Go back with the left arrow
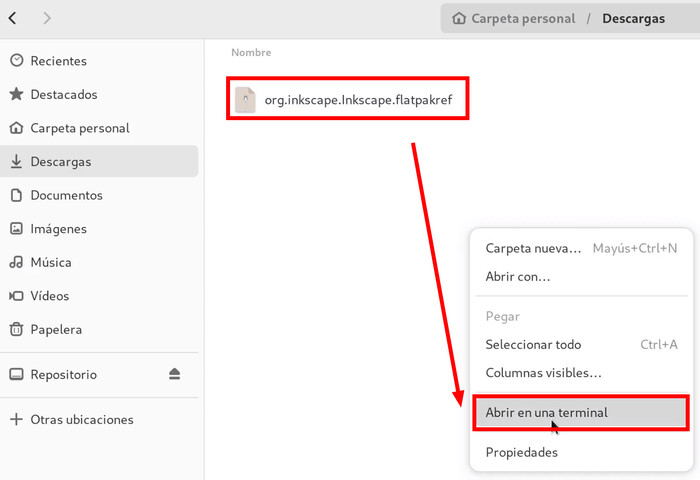Screen dimensions: 700x480 (12, 18)
